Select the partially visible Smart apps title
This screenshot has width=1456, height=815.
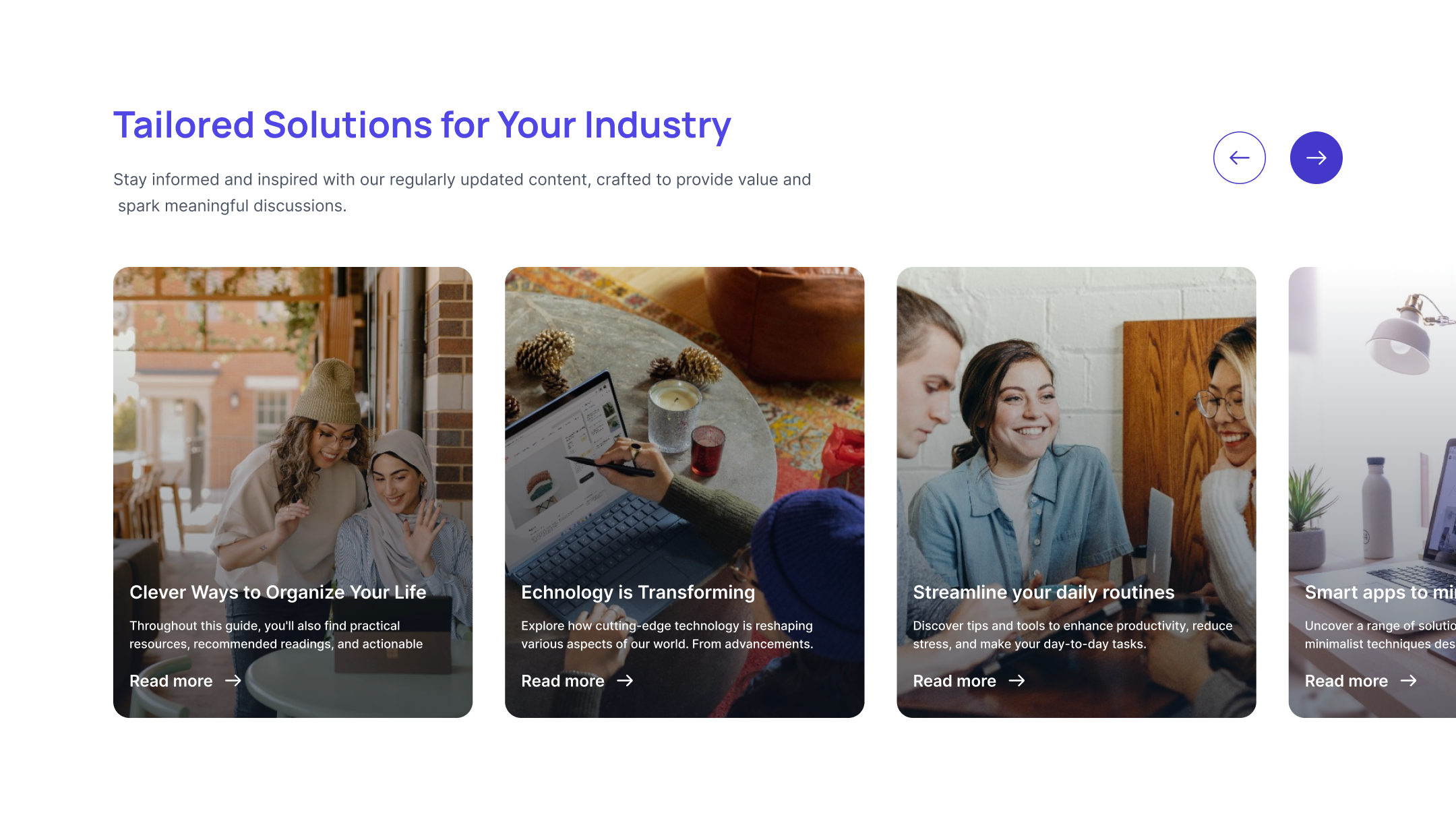(x=1380, y=592)
